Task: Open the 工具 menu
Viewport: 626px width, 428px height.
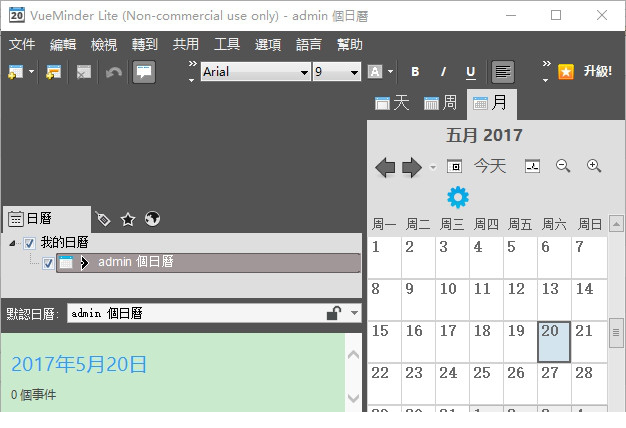Action: click(227, 44)
